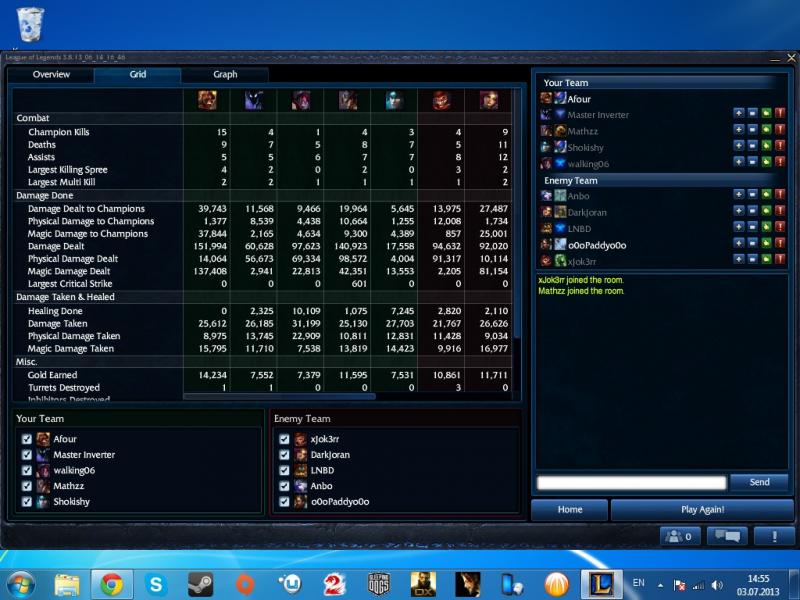Click the exclamation alert button in bottom bar
Image resolution: width=800 pixels, height=600 pixels.
[x=774, y=536]
